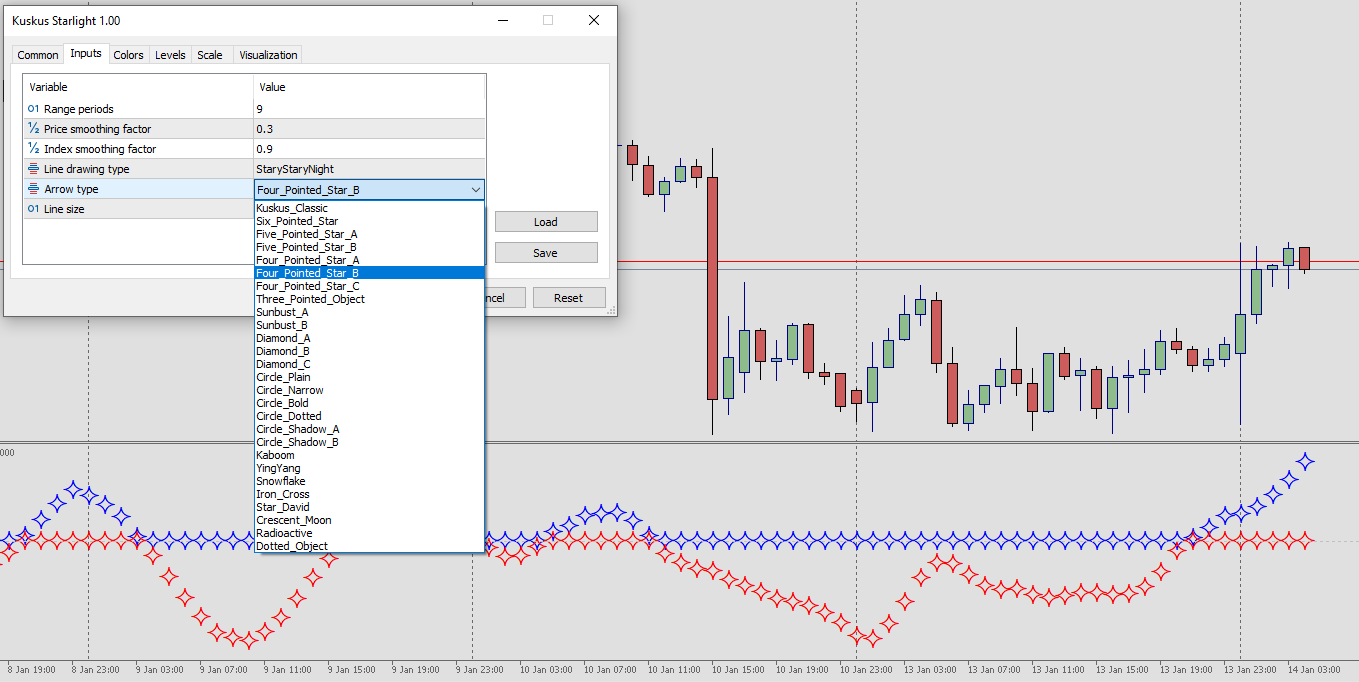Select Kuskus_Classic from the dropdown list
1359x682 pixels.
tap(293, 207)
